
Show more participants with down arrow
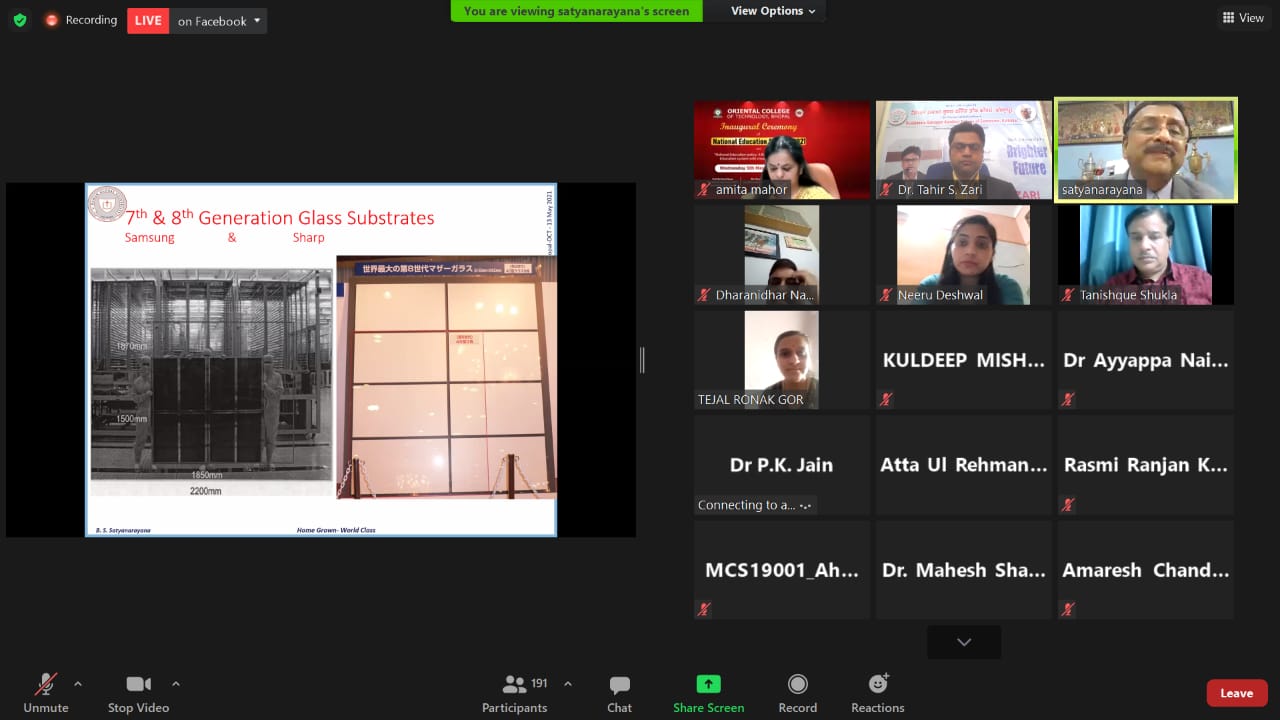pos(964,642)
